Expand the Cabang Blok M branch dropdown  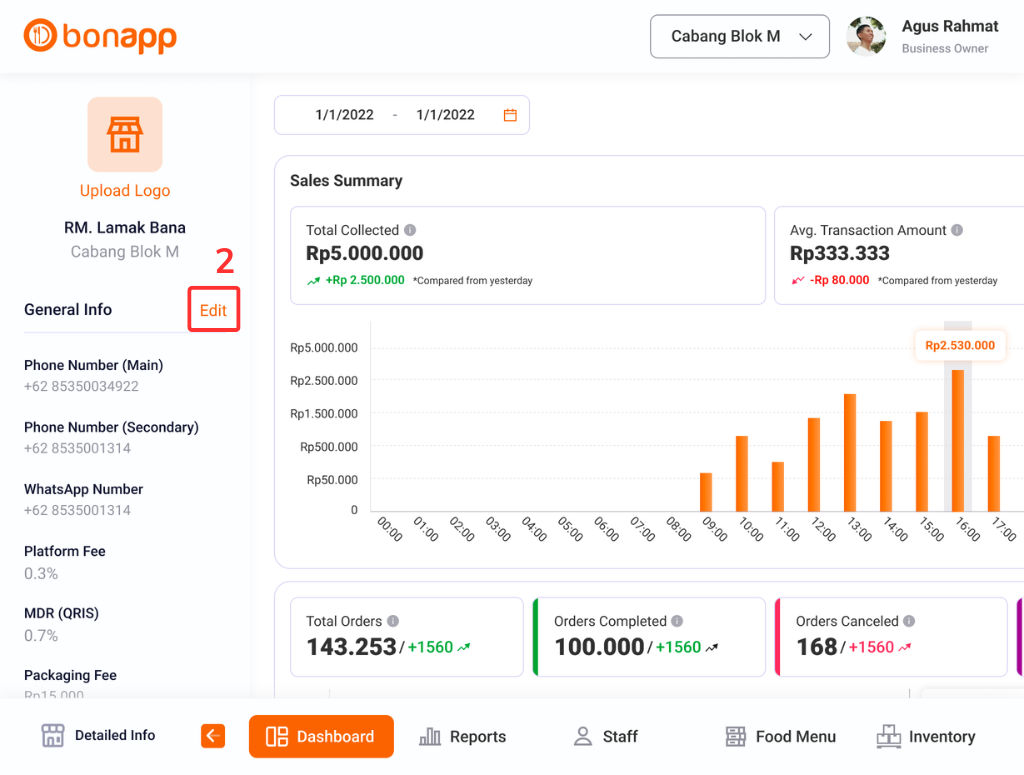coord(739,37)
